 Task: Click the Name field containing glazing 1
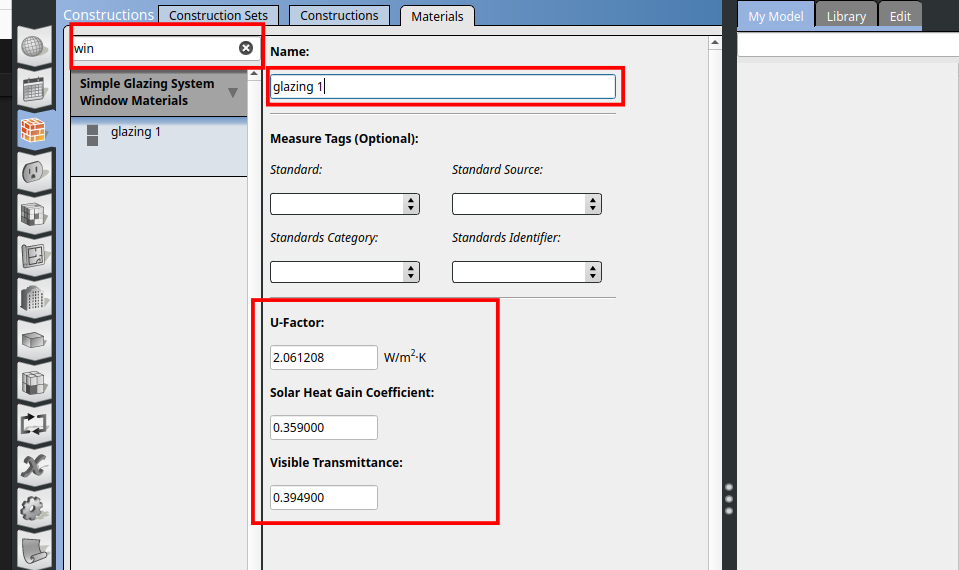pos(443,86)
